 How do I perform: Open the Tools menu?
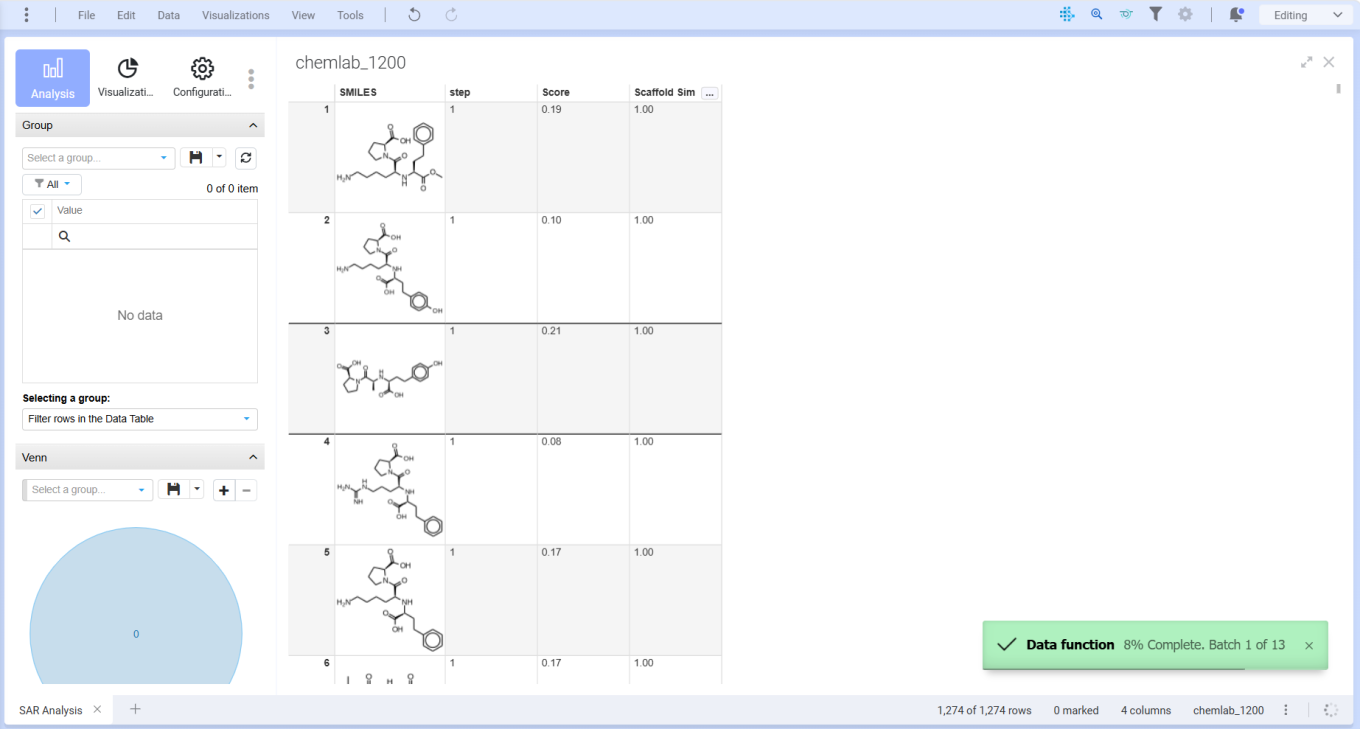[350, 15]
